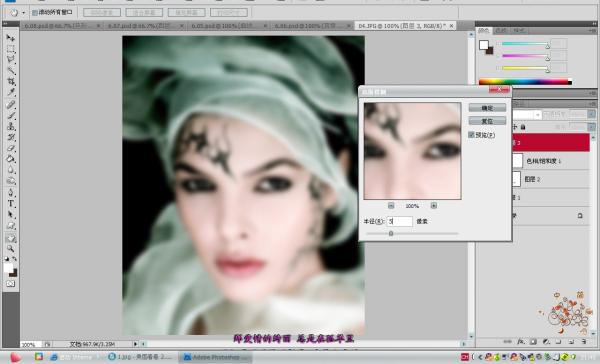Choose the Hand tool
Screen dimensions: 600x364
click(x=10, y=238)
